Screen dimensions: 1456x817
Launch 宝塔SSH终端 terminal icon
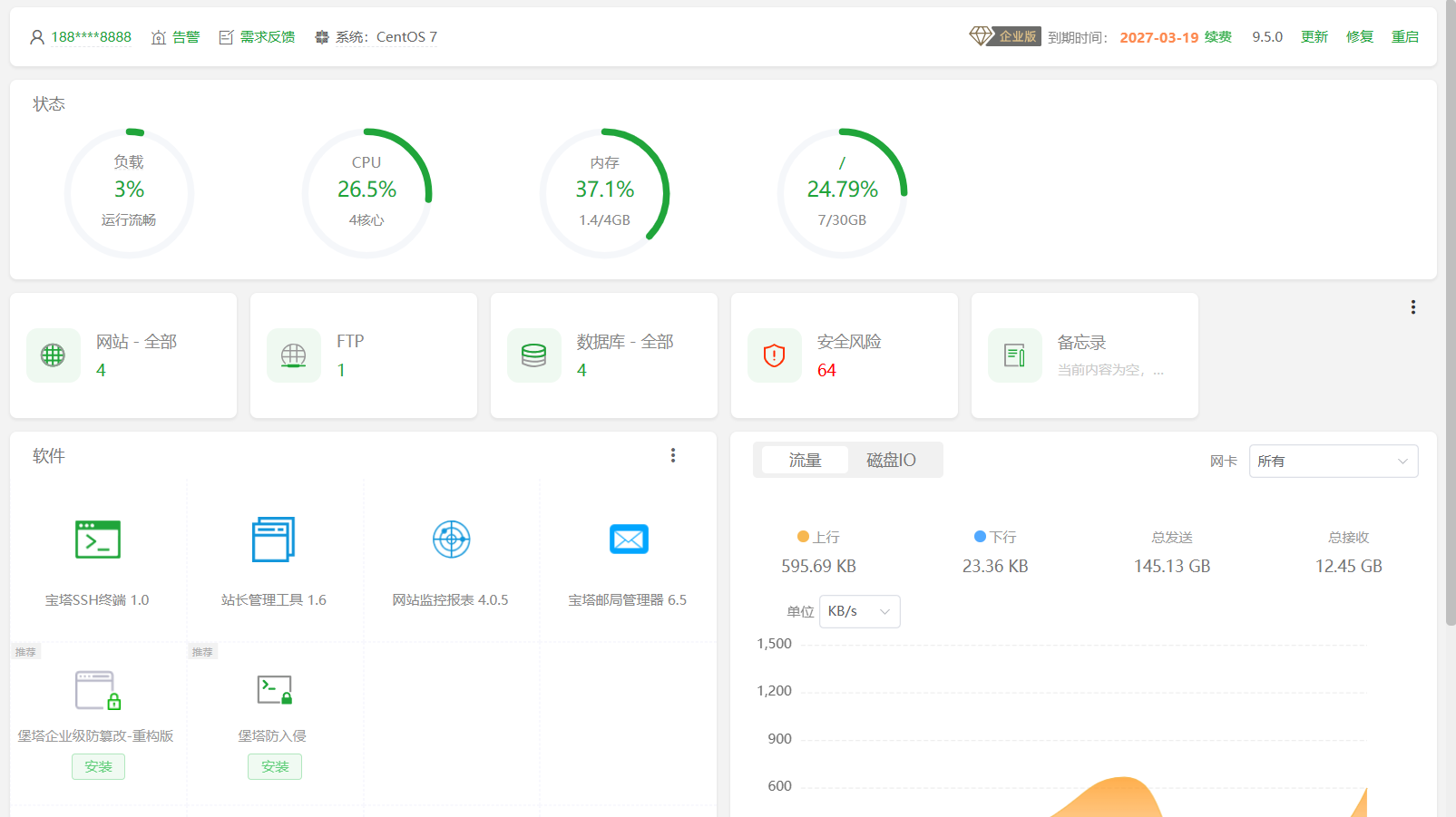[98, 540]
